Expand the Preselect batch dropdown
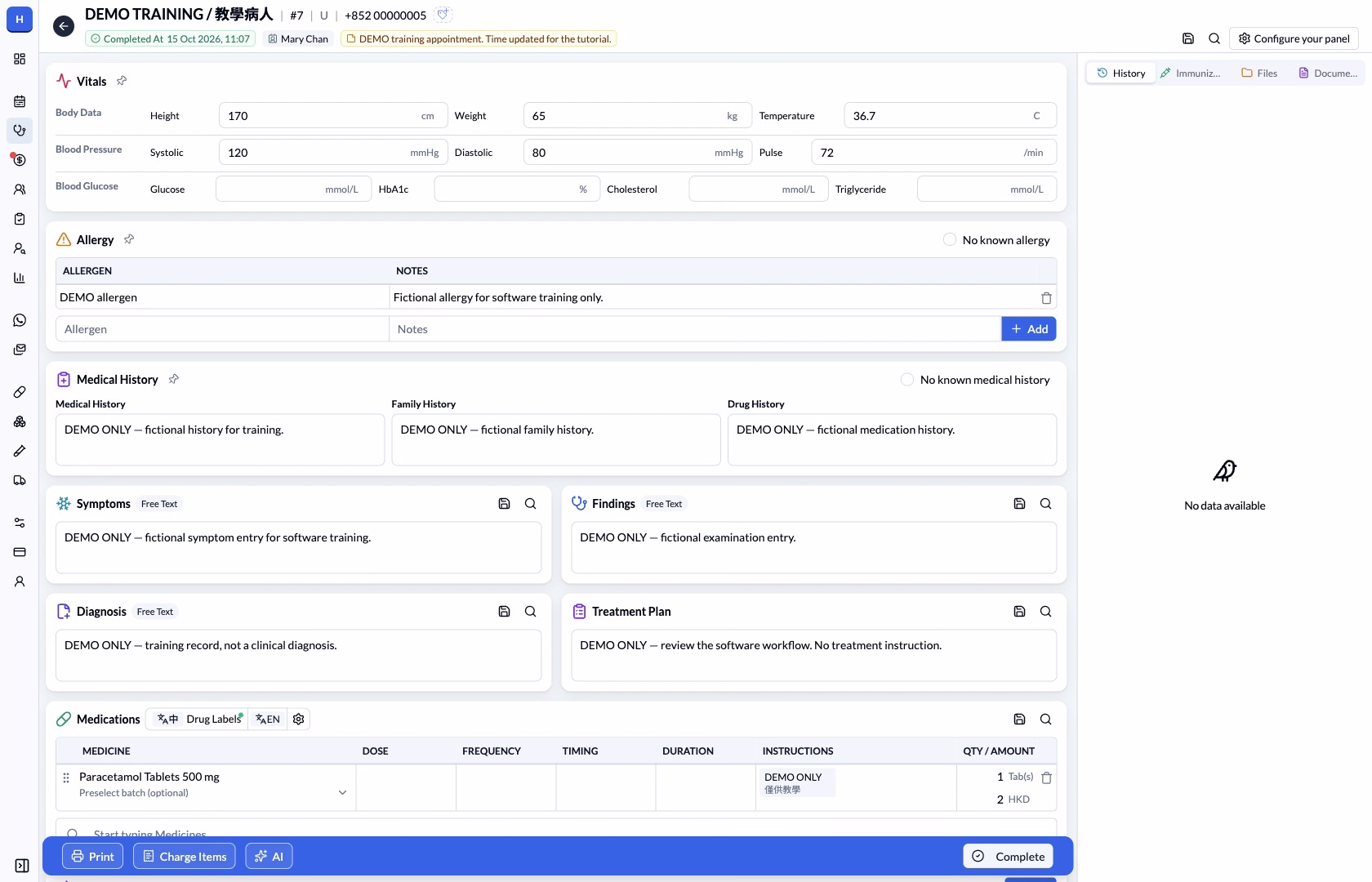The width and height of the screenshot is (1372, 882). (x=342, y=793)
